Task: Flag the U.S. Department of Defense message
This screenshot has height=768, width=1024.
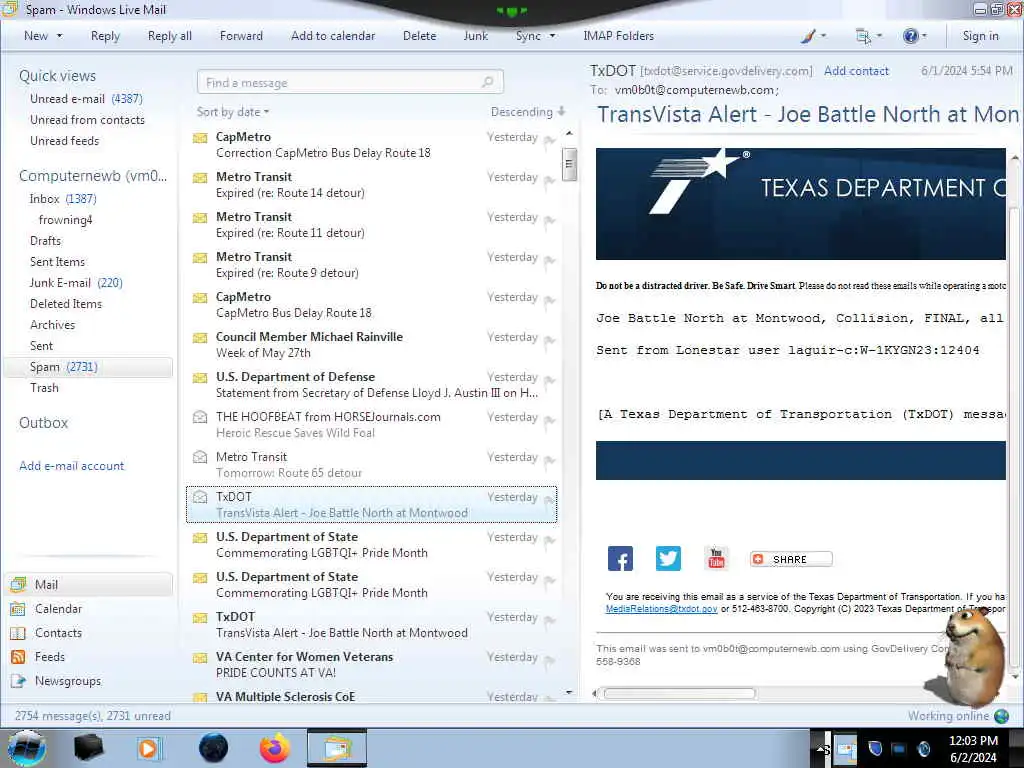Action: click(x=550, y=379)
